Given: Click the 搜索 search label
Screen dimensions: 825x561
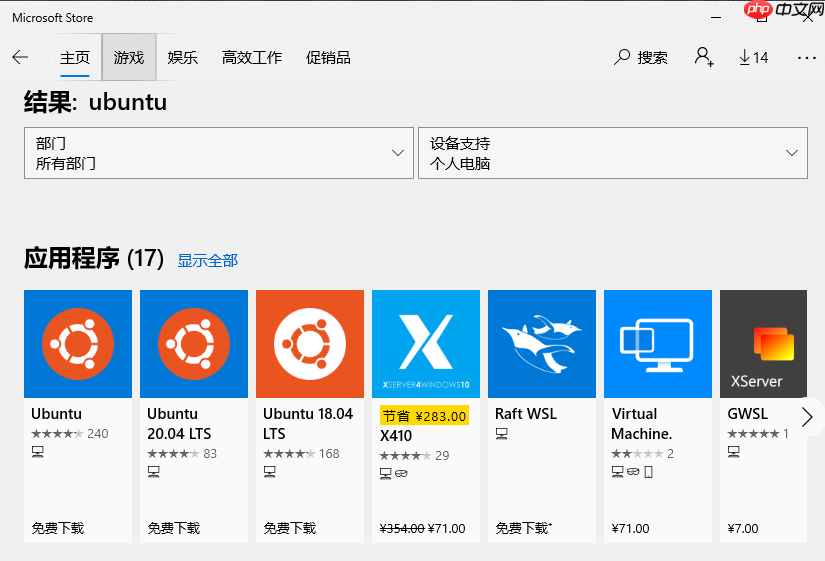Looking at the screenshot, I should 652,57.
